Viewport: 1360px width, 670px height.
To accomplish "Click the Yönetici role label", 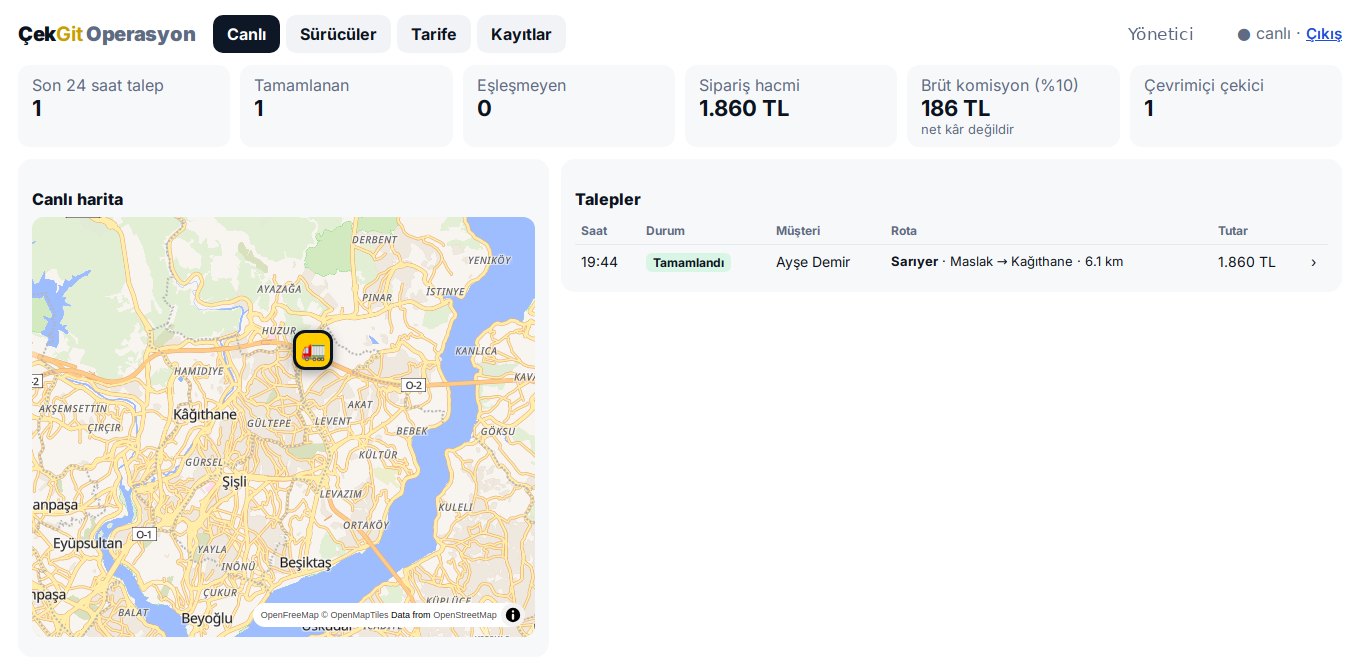I will pyautogui.click(x=1160, y=34).
